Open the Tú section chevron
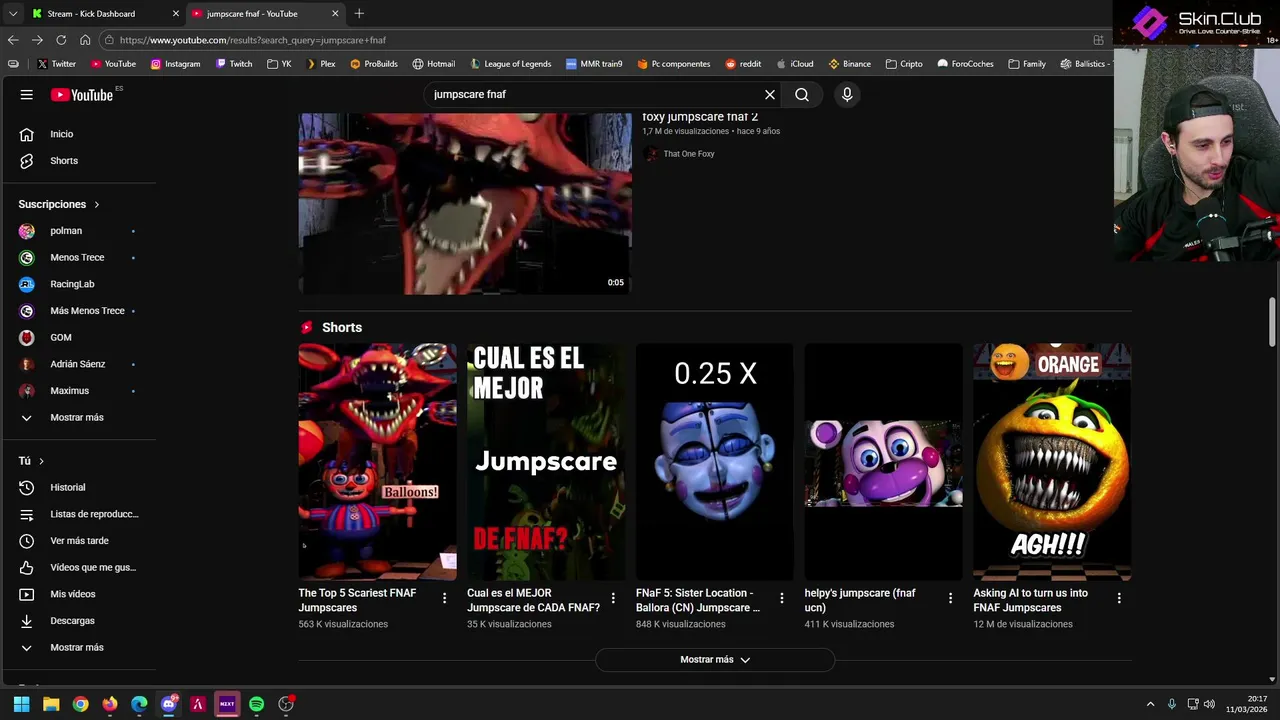 [x=41, y=461]
